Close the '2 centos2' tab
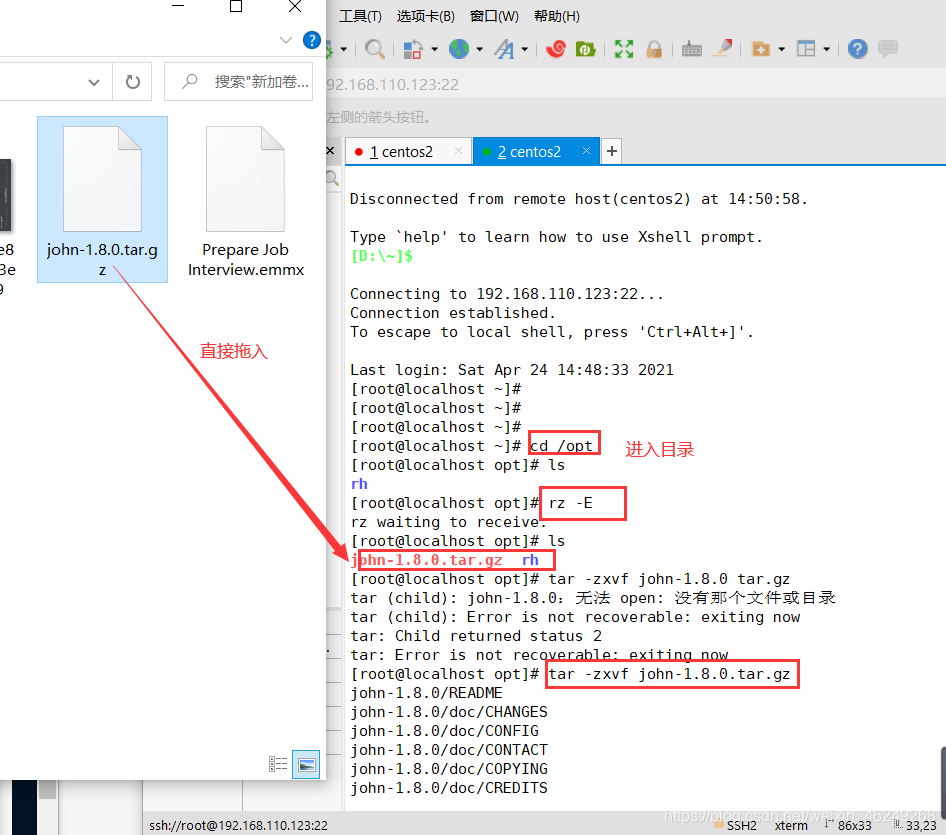The width and height of the screenshot is (946, 835). coord(586,151)
